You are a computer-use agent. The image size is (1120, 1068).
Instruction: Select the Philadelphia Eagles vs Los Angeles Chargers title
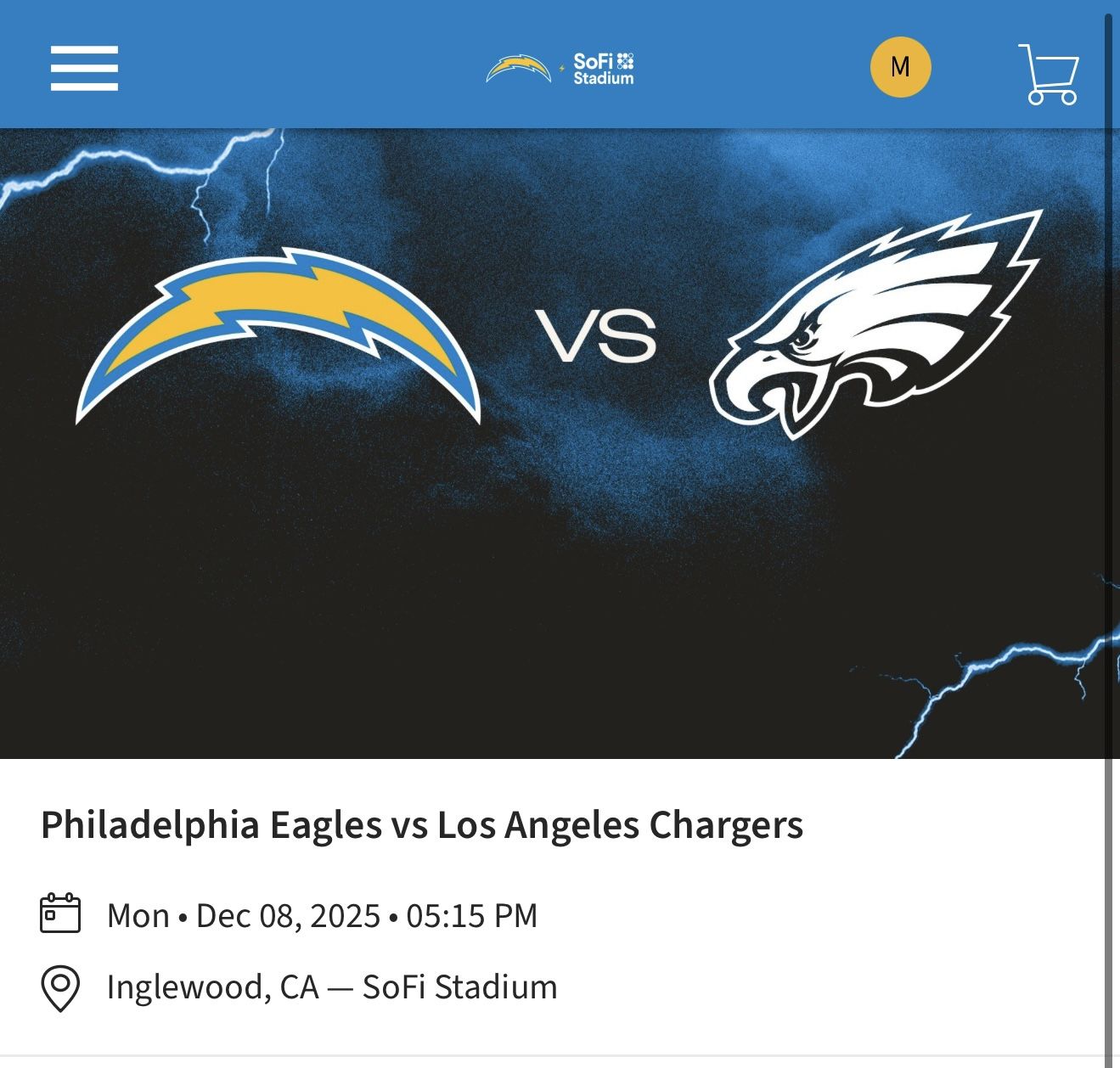422,825
